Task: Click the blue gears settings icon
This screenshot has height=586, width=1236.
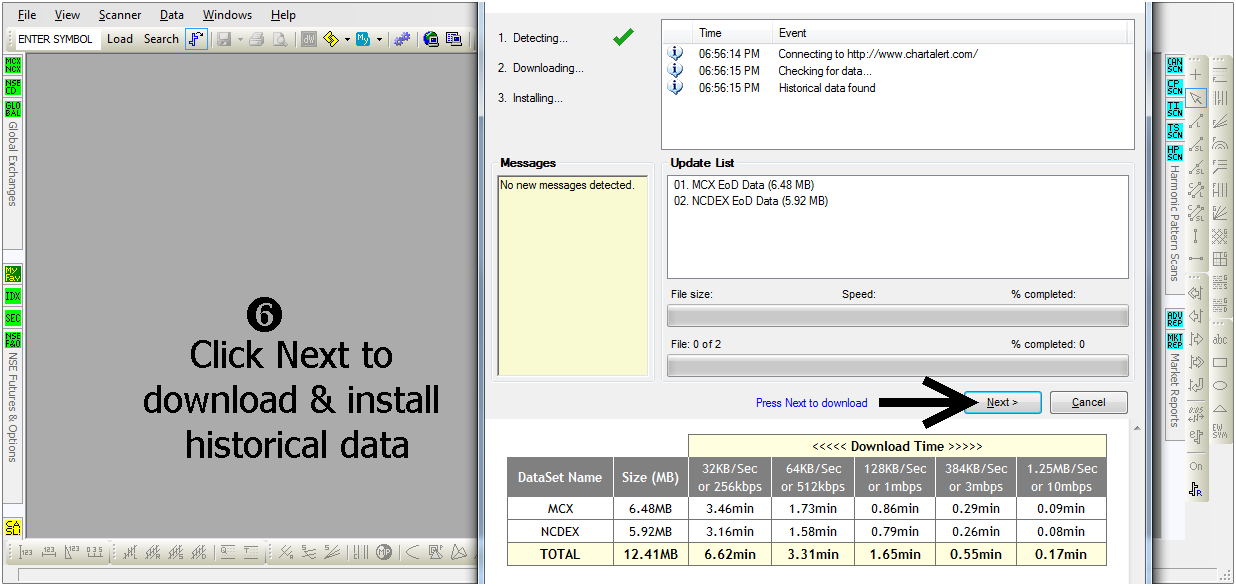Action: point(402,39)
